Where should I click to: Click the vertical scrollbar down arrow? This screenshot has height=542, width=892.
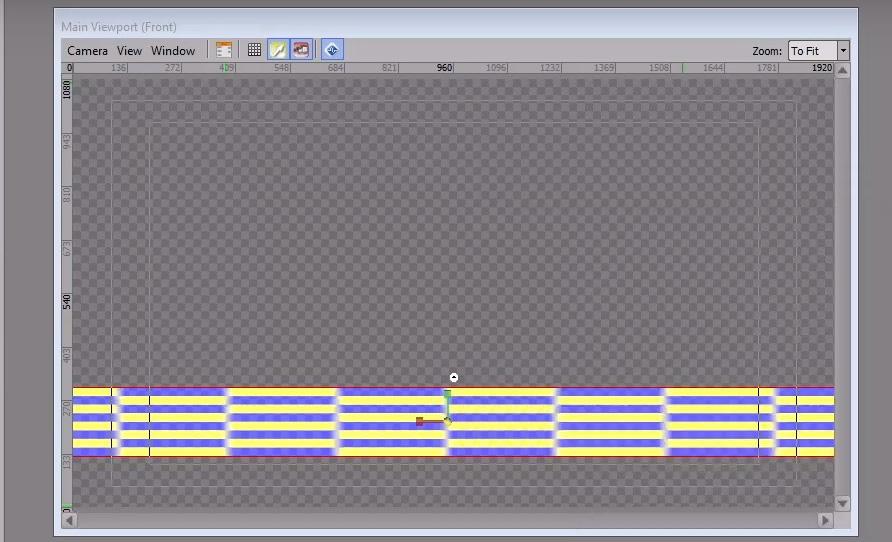tap(843, 503)
